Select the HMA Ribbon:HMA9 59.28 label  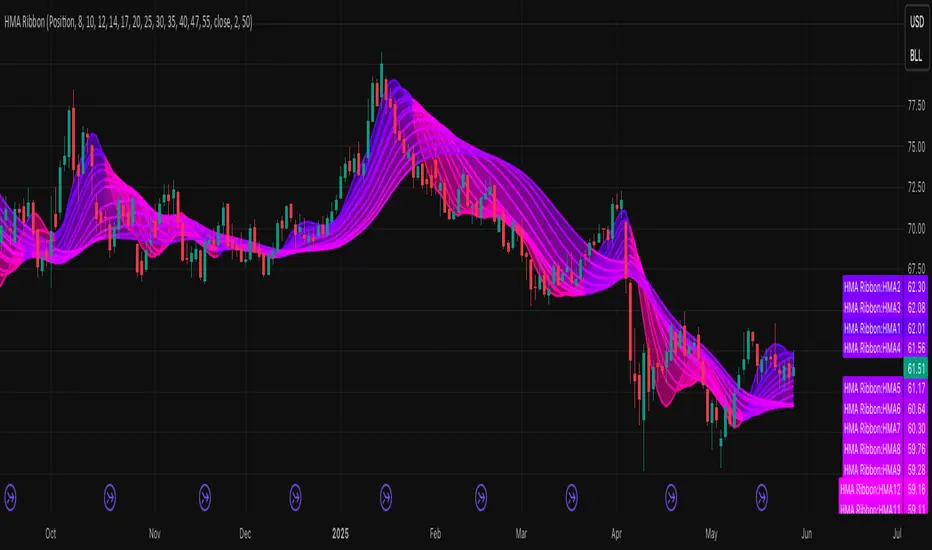point(884,469)
